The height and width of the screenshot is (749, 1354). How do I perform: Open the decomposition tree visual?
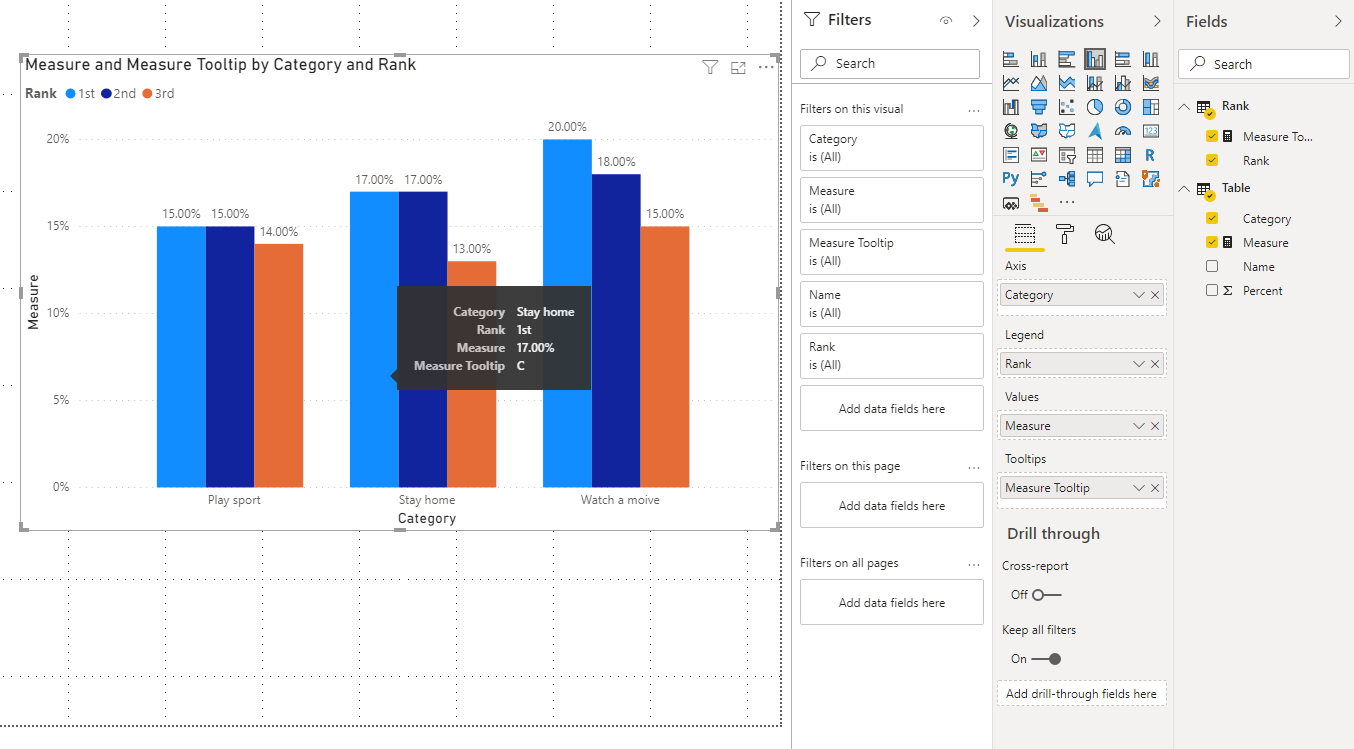(x=1067, y=179)
